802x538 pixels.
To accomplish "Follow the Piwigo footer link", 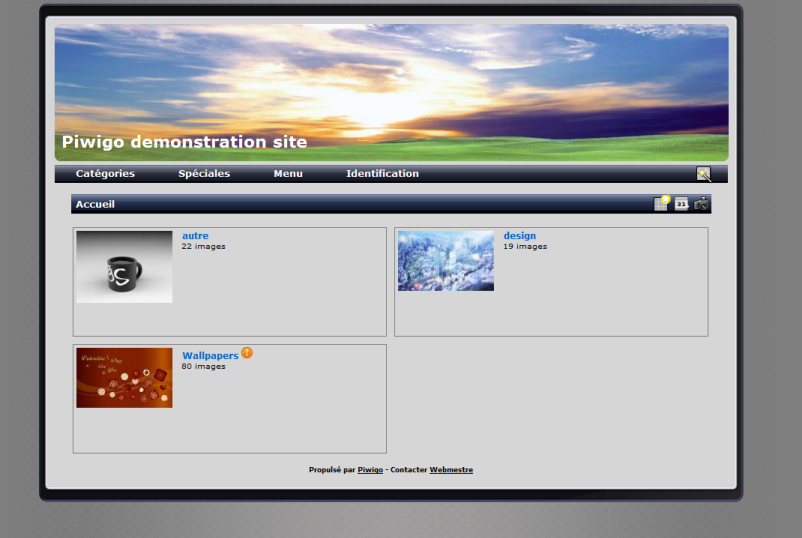I will (x=370, y=470).
